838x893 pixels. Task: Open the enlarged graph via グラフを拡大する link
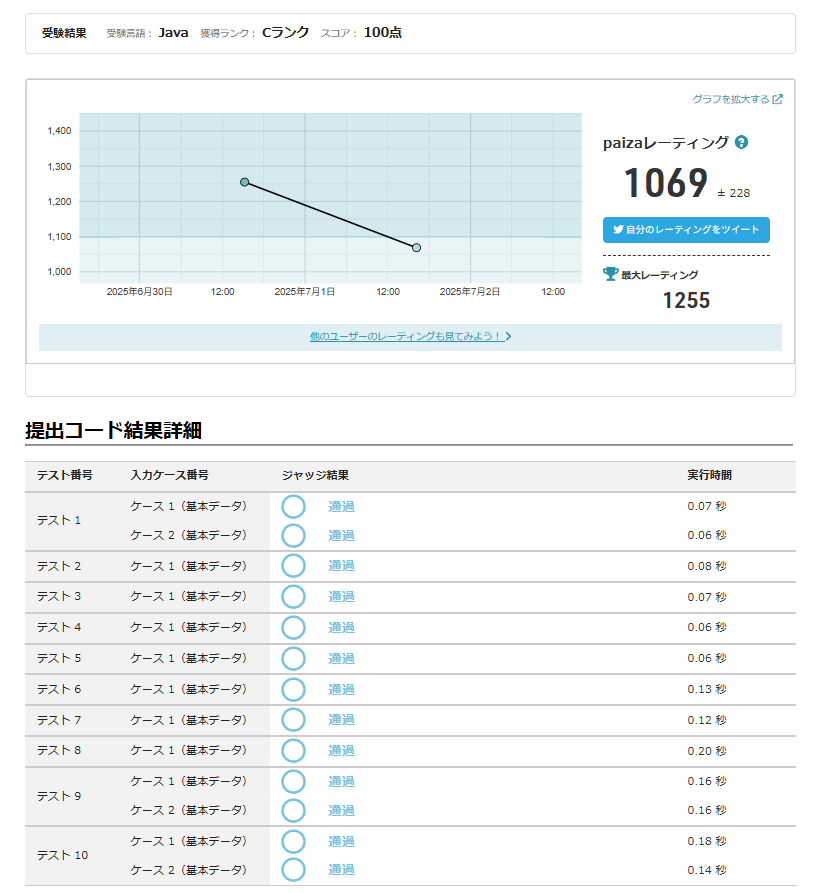tap(737, 99)
